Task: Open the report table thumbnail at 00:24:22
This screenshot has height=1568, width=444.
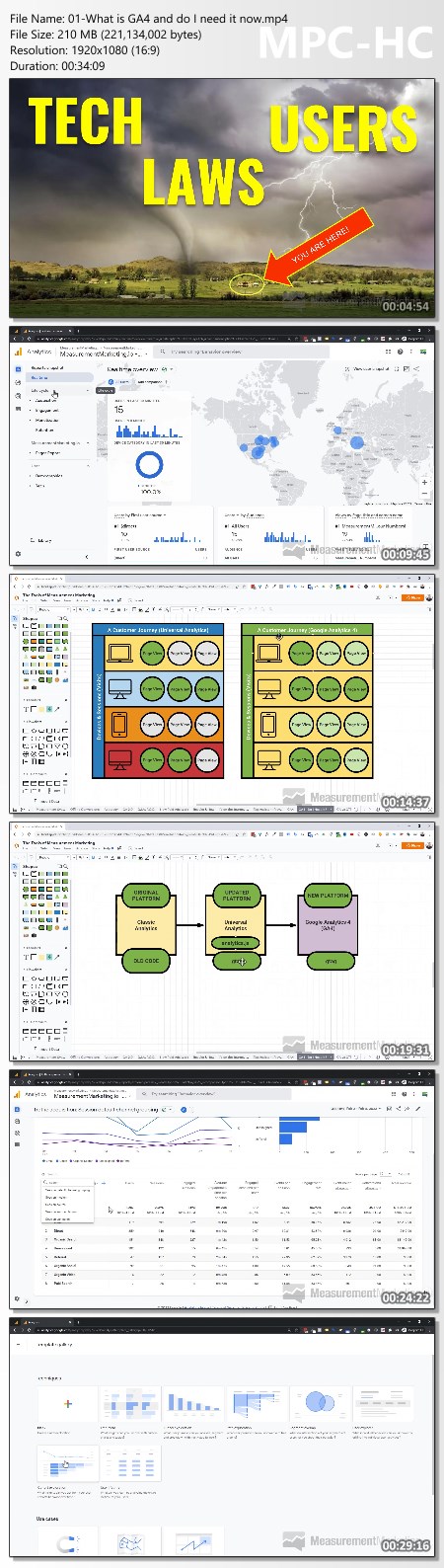Action: (x=222, y=1188)
